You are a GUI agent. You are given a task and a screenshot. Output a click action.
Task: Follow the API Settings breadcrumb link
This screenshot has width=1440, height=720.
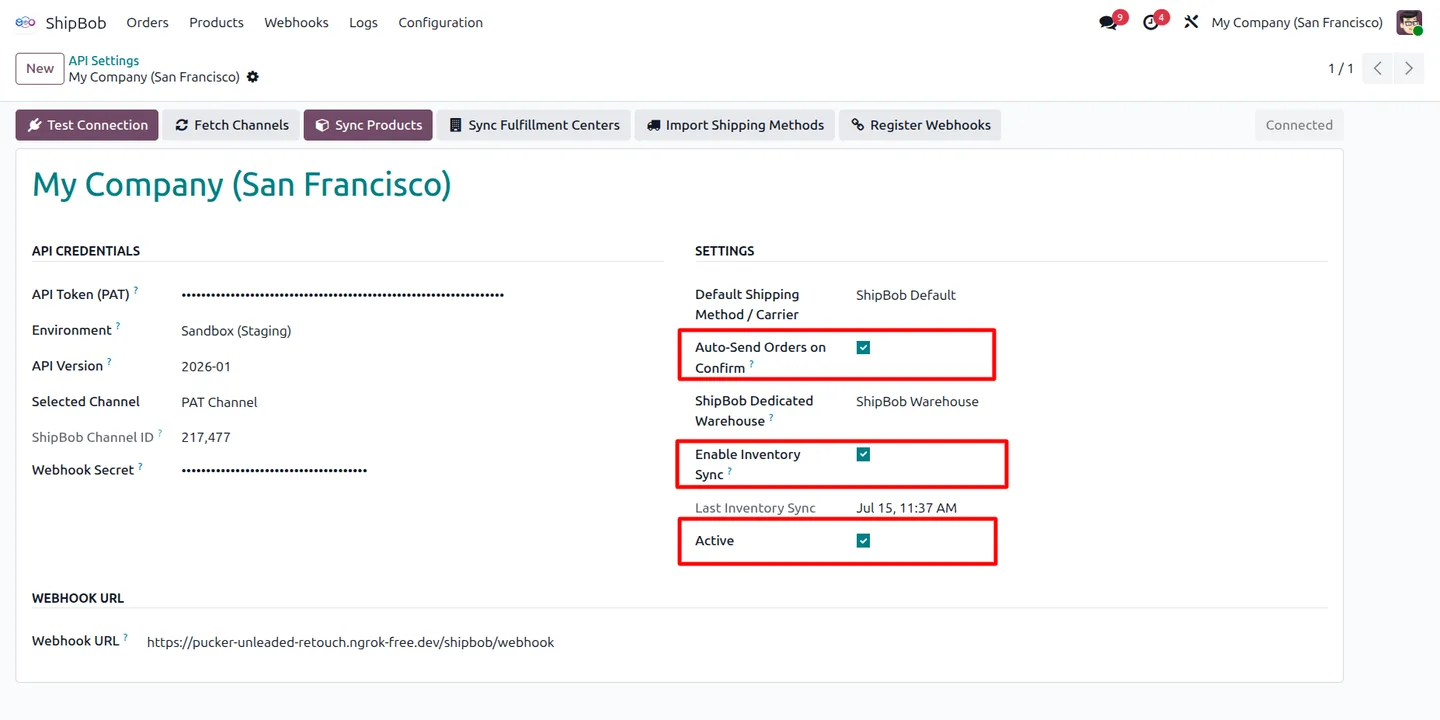pyautogui.click(x=104, y=60)
